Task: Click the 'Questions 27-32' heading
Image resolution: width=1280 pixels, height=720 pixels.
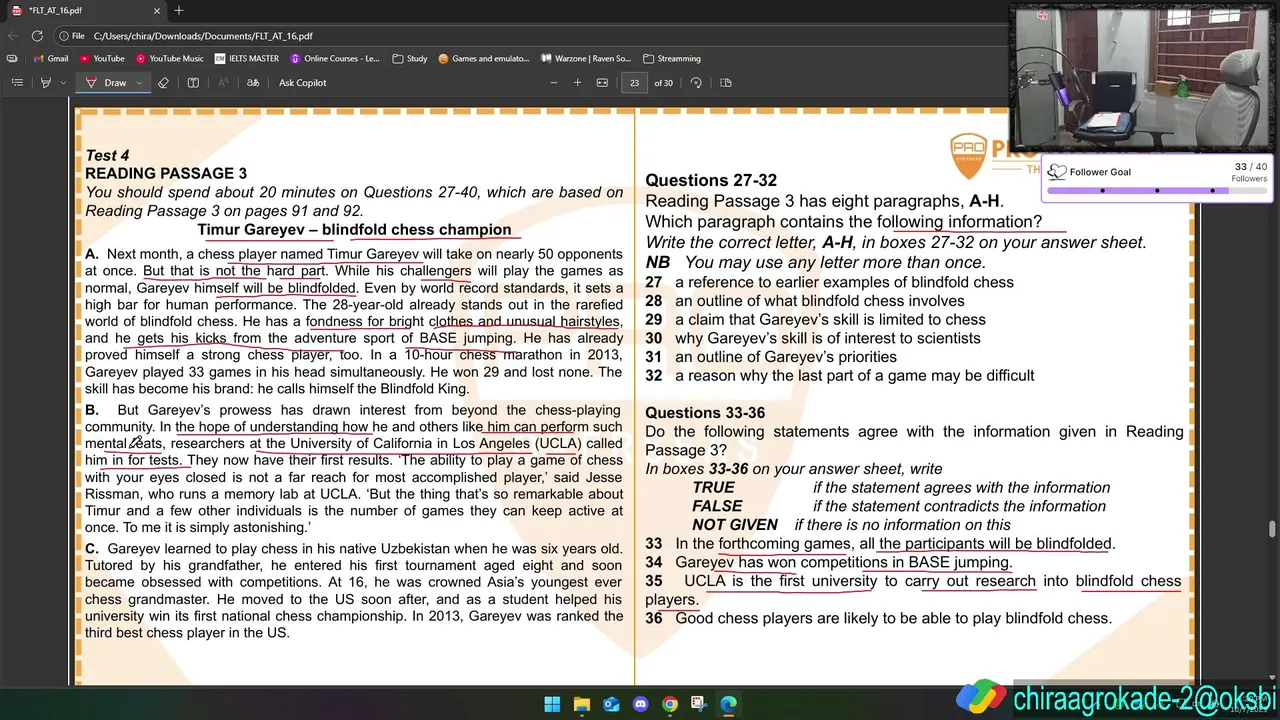Action: tap(711, 181)
